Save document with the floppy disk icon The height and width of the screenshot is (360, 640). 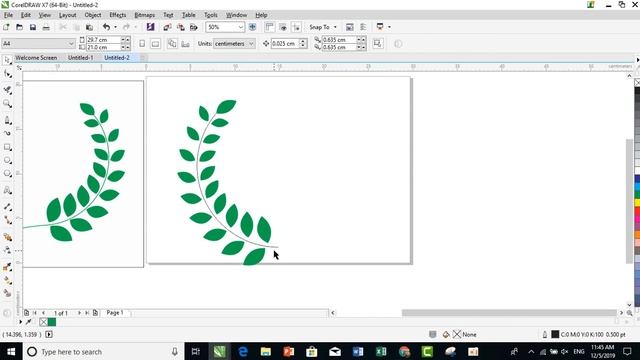point(33,27)
